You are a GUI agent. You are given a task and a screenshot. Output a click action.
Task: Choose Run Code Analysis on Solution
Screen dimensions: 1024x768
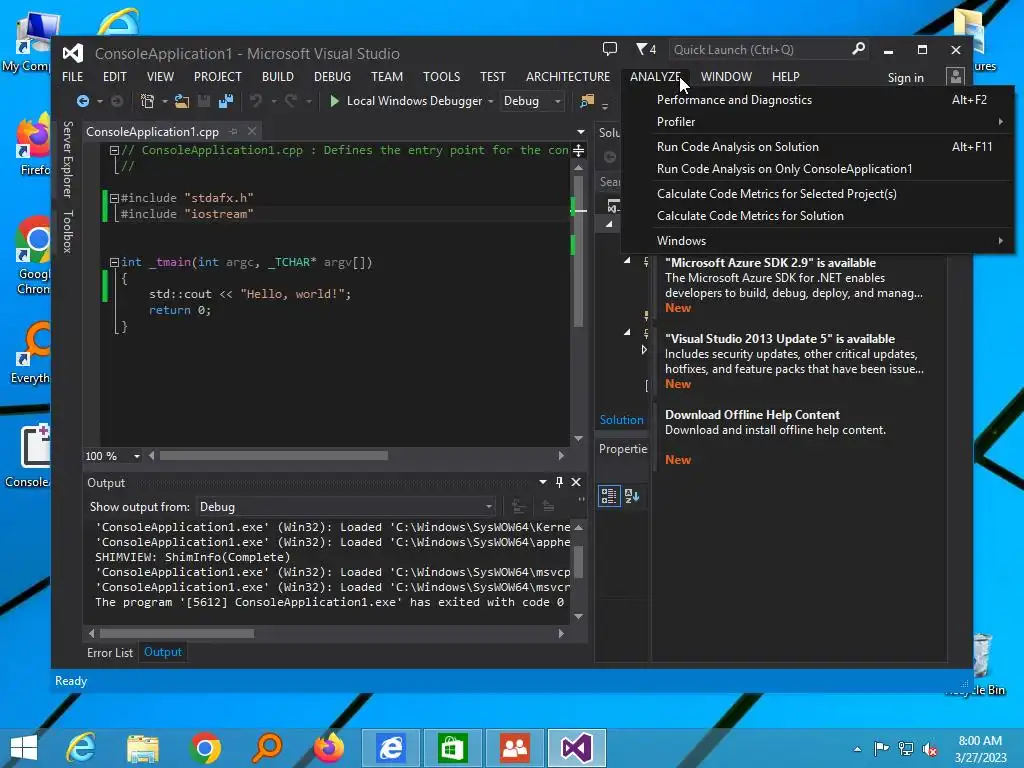[817, 147]
